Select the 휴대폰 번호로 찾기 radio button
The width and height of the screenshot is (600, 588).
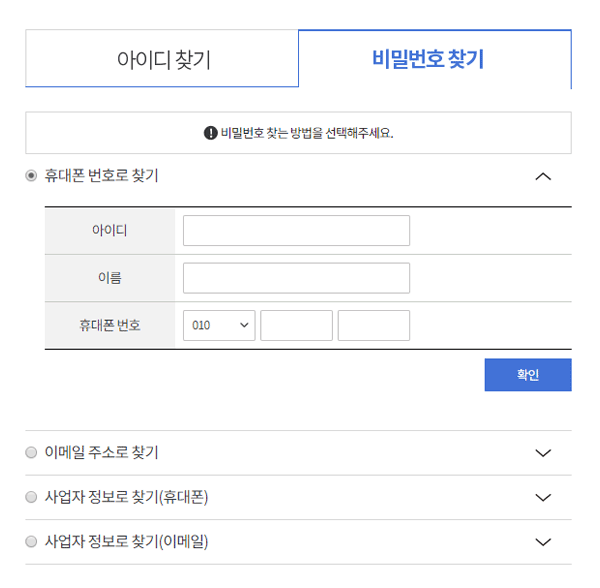pyautogui.click(x=31, y=176)
